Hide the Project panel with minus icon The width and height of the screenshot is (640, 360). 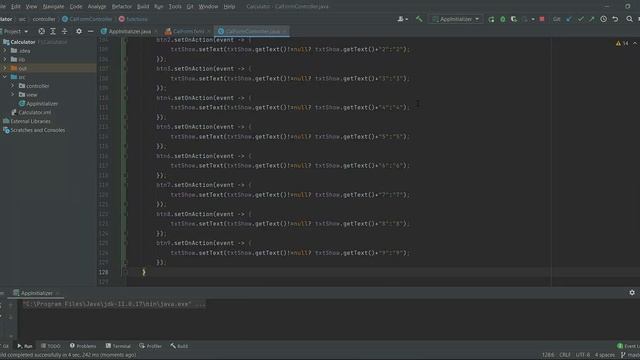click(x=91, y=31)
